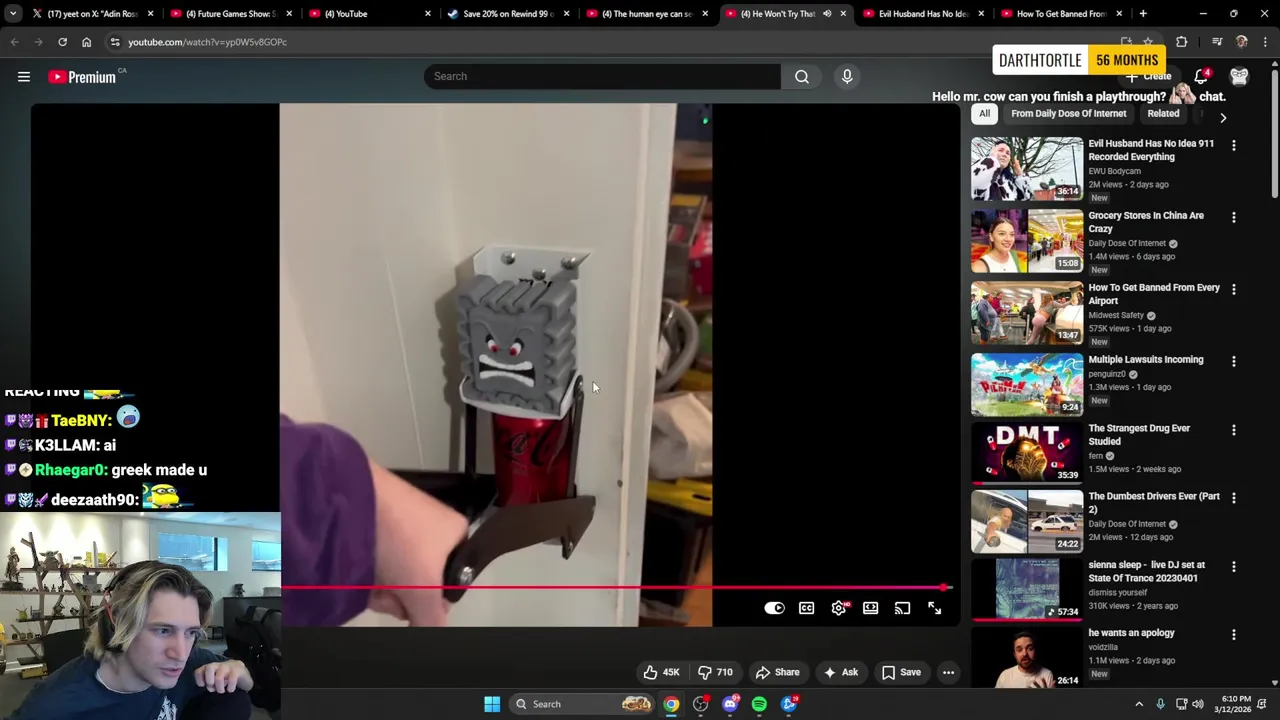The width and height of the screenshot is (1280, 720).
Task: Turn on closed captions (CC)
Action: [x=806, y=608]
